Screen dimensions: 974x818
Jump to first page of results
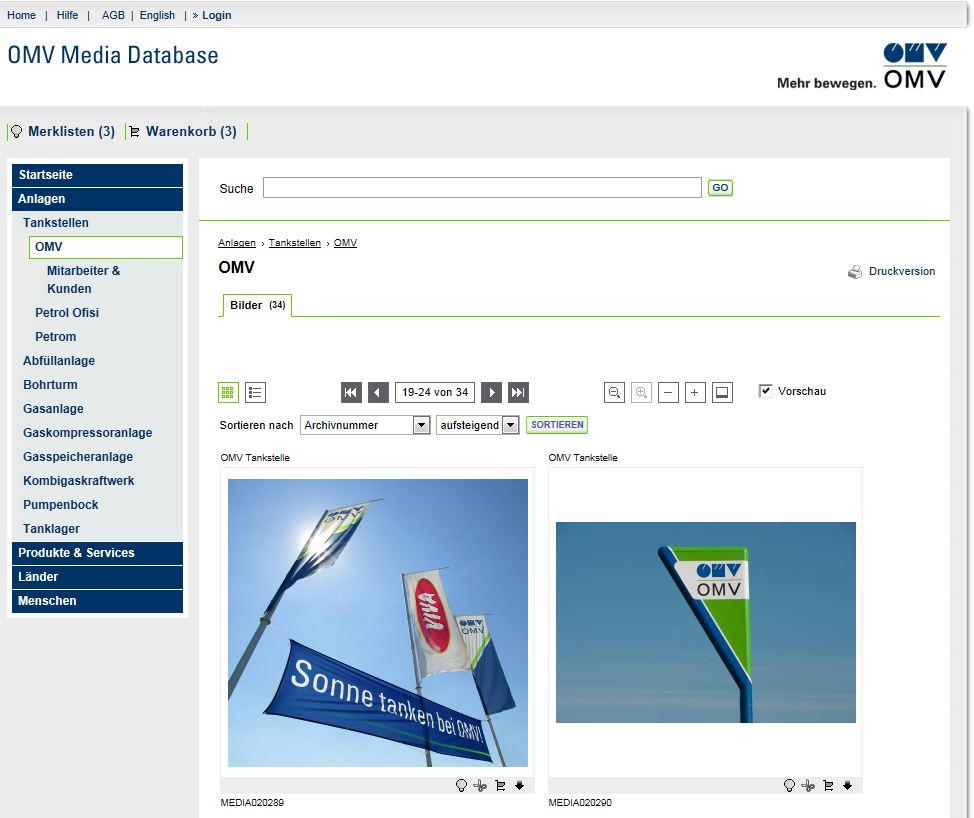pos(351,393)
